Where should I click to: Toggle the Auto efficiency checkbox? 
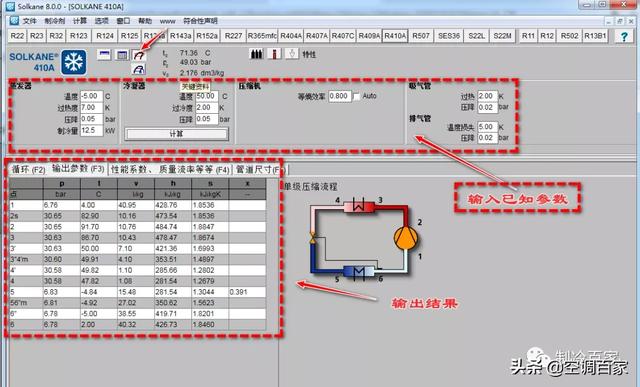[x=357, y=96]
